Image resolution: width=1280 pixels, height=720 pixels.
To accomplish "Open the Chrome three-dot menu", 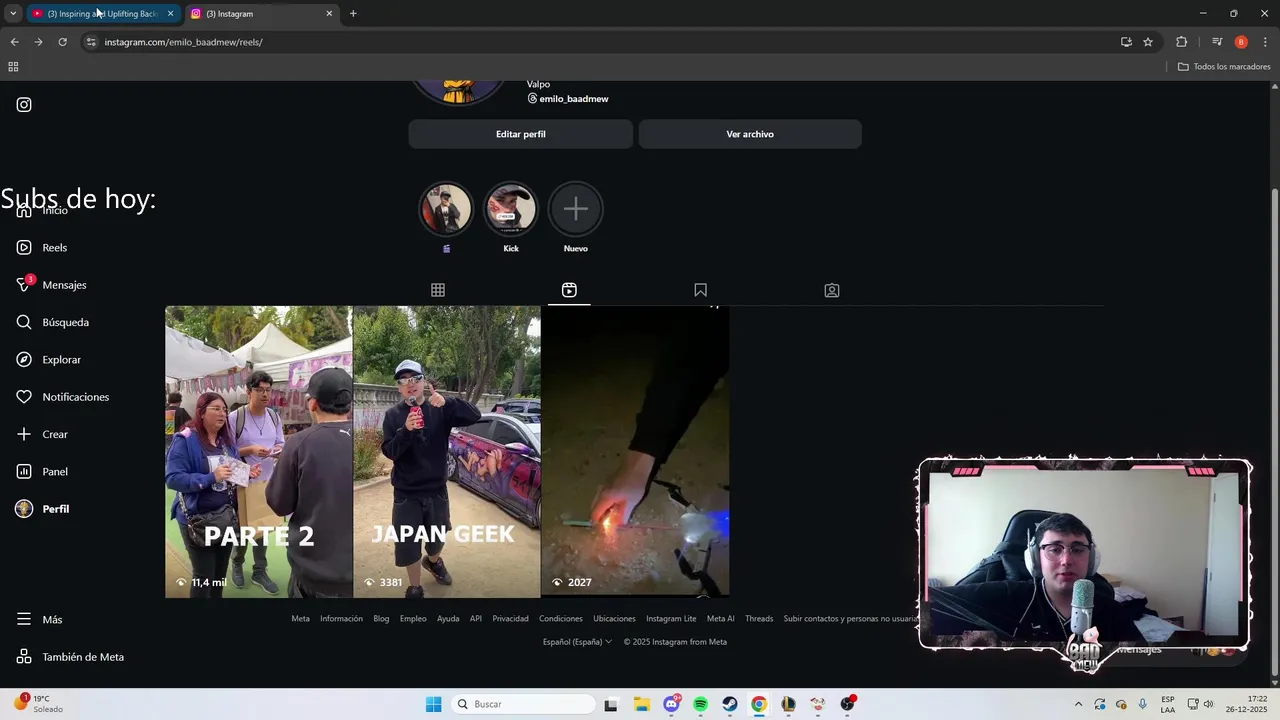I will point(1265,42).
